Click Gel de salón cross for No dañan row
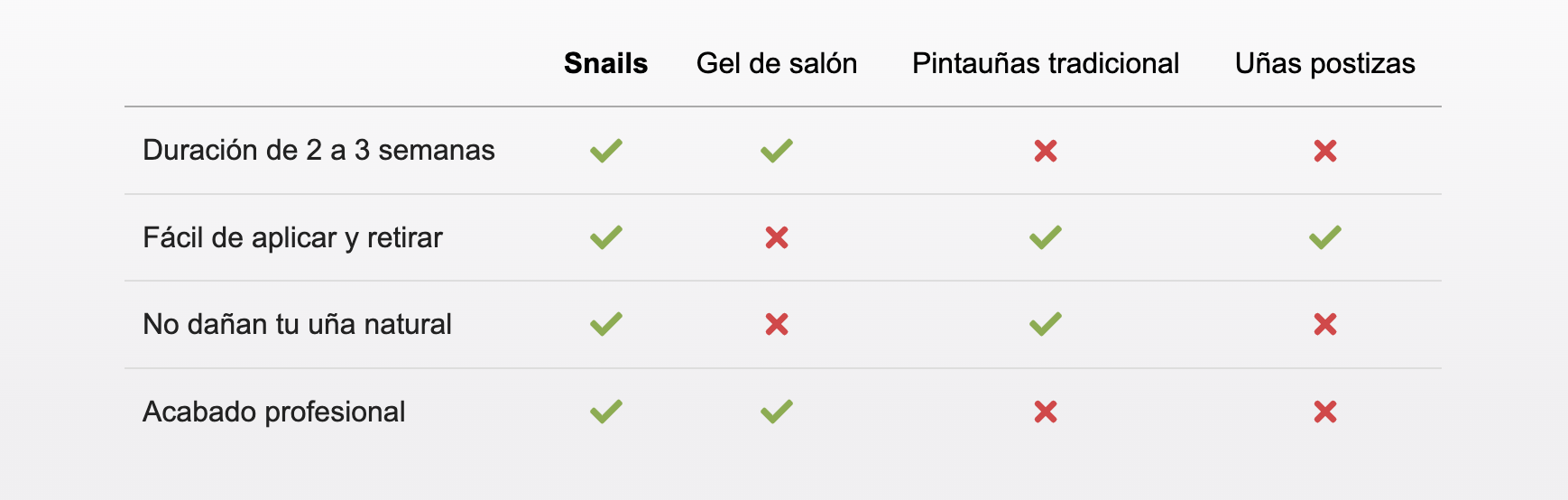Viewport: 1568px width, 500px height. 777,324
